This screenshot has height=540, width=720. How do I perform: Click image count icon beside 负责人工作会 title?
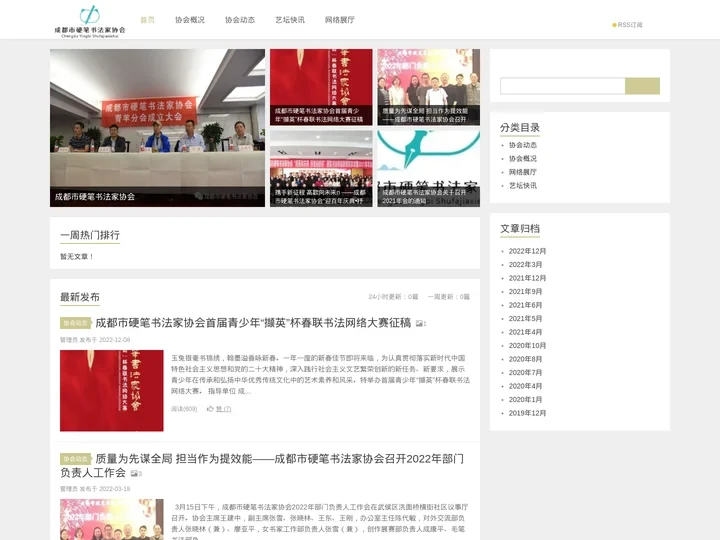click(x=136, y=473)
